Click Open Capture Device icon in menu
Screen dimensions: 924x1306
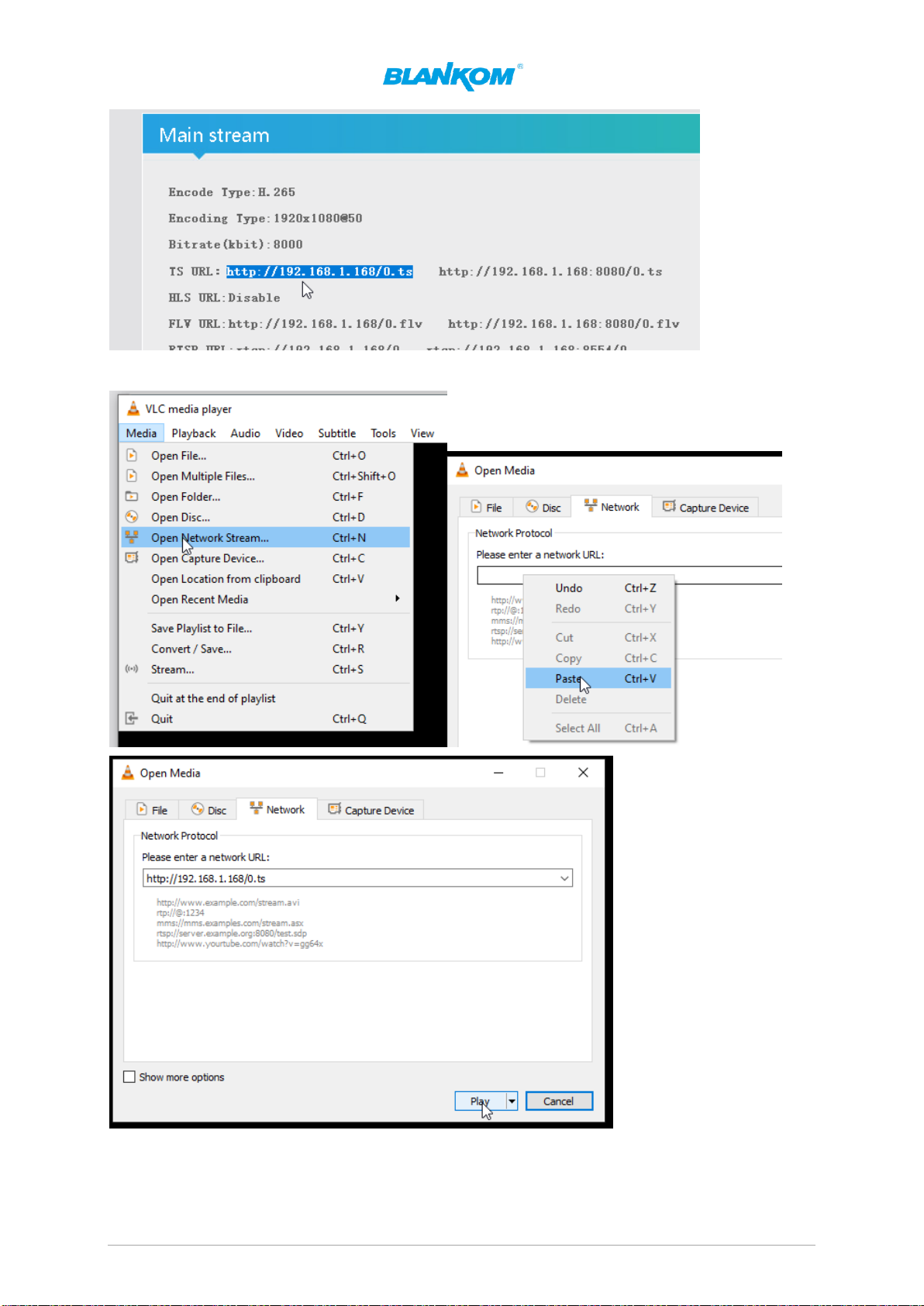click(x=132, y=558)
